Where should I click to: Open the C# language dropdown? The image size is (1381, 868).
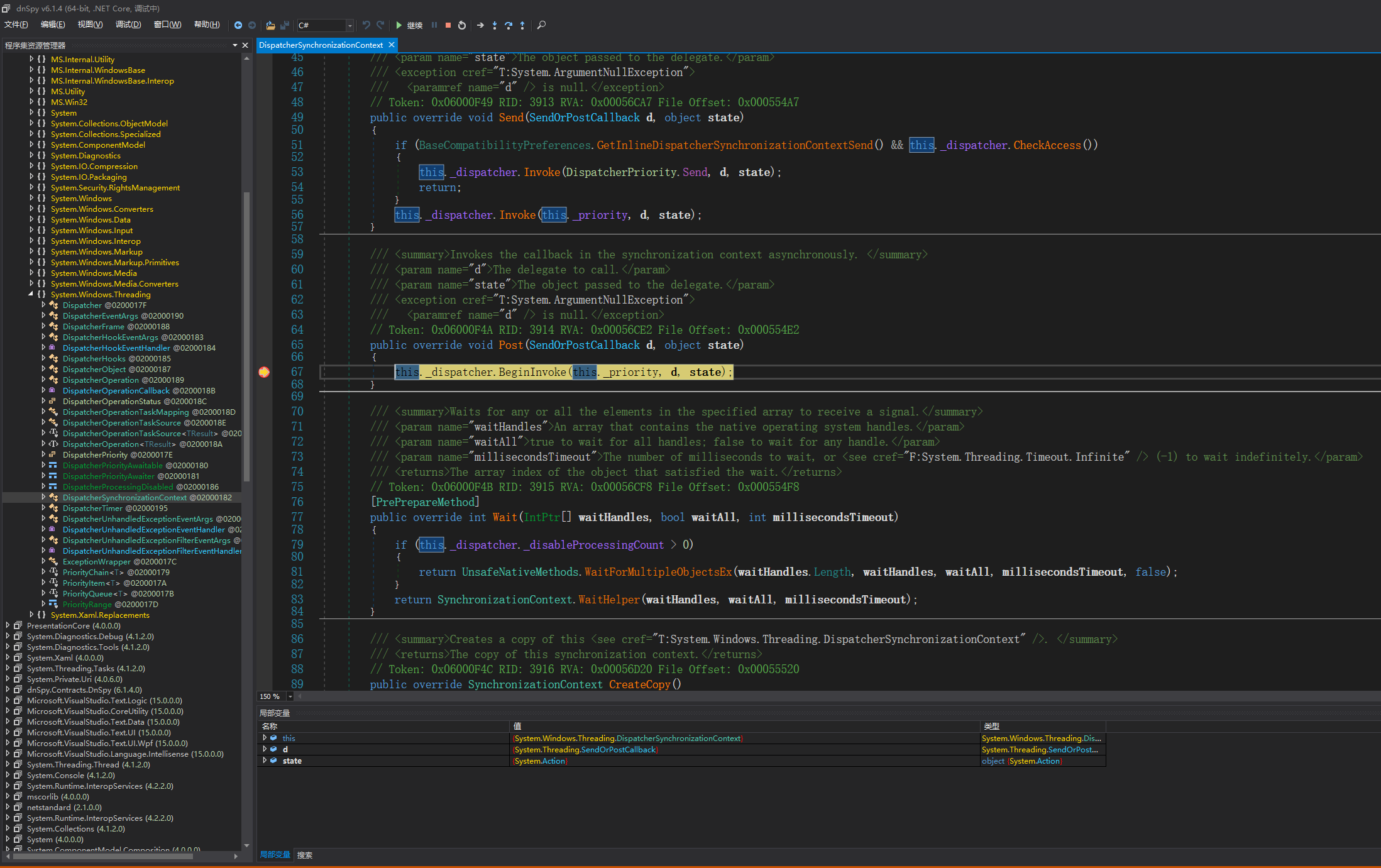tap(350, 25)
